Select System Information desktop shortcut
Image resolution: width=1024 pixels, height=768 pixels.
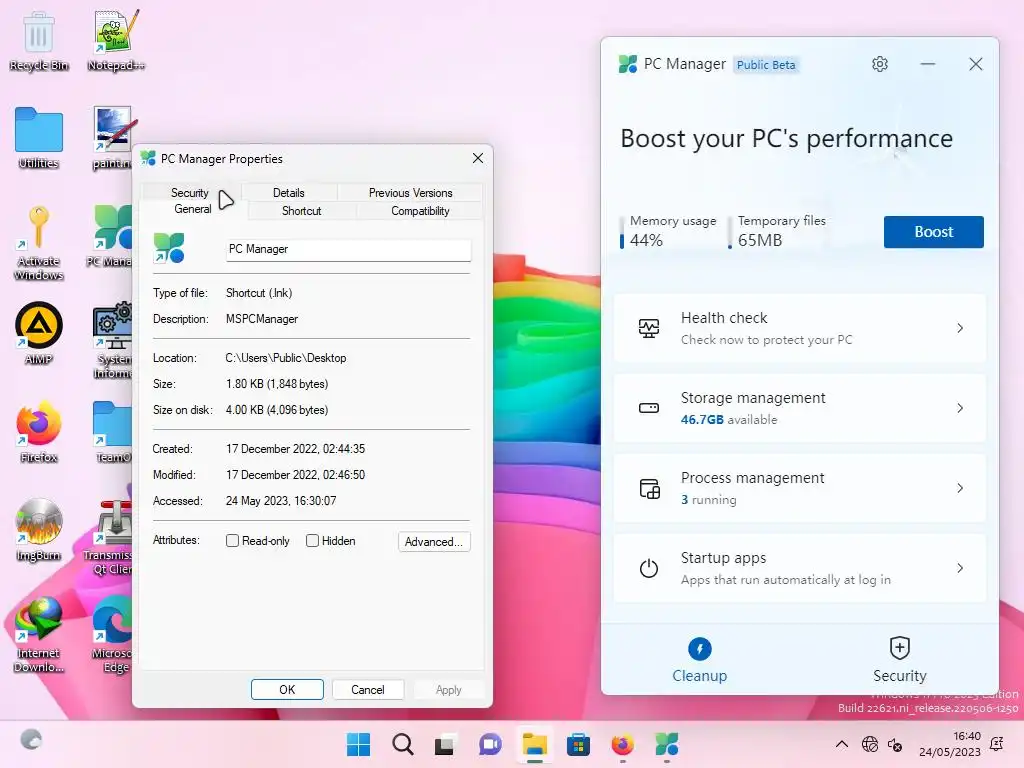point(112,341)
